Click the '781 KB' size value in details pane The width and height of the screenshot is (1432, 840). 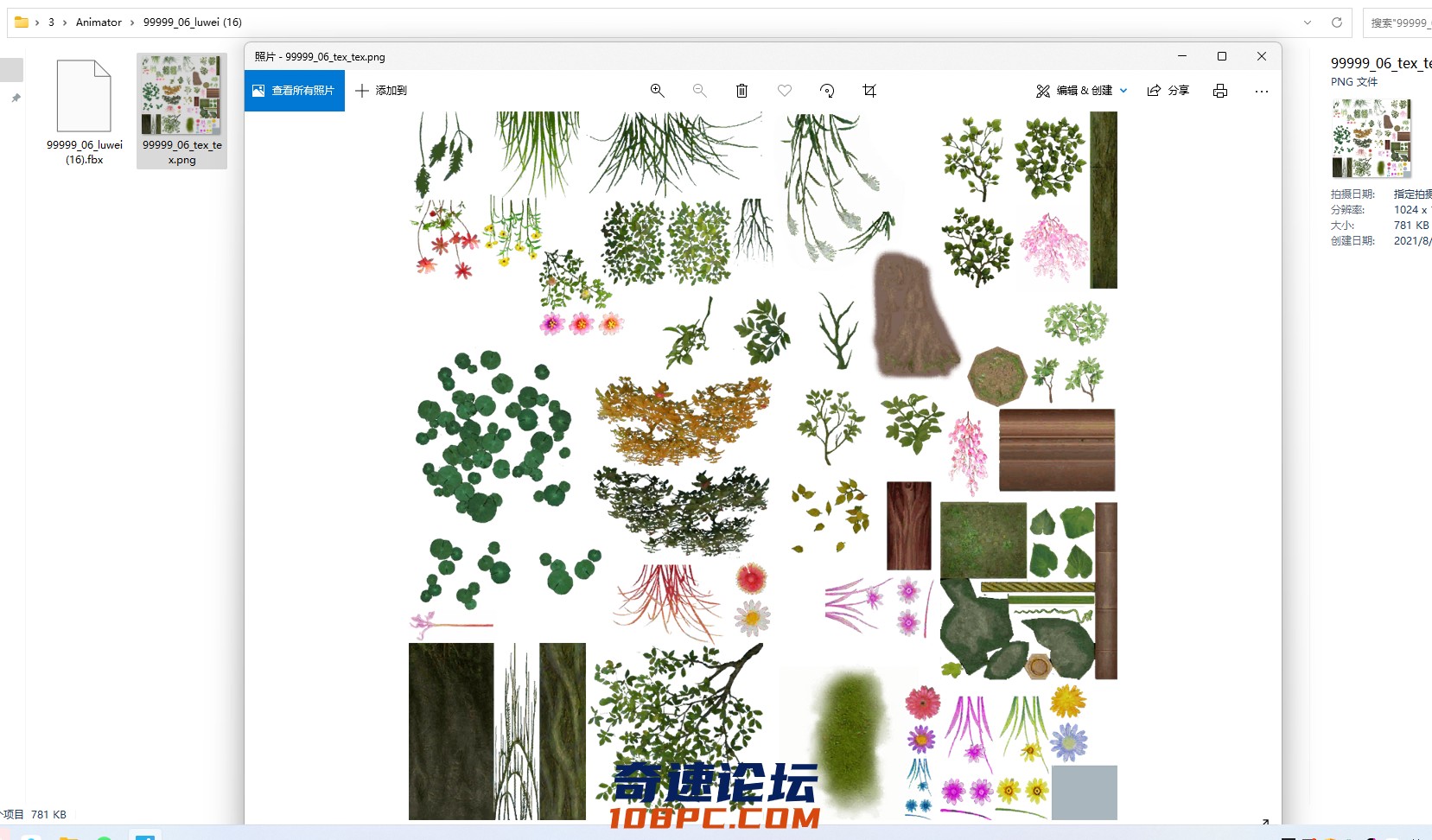(1411, 226)
